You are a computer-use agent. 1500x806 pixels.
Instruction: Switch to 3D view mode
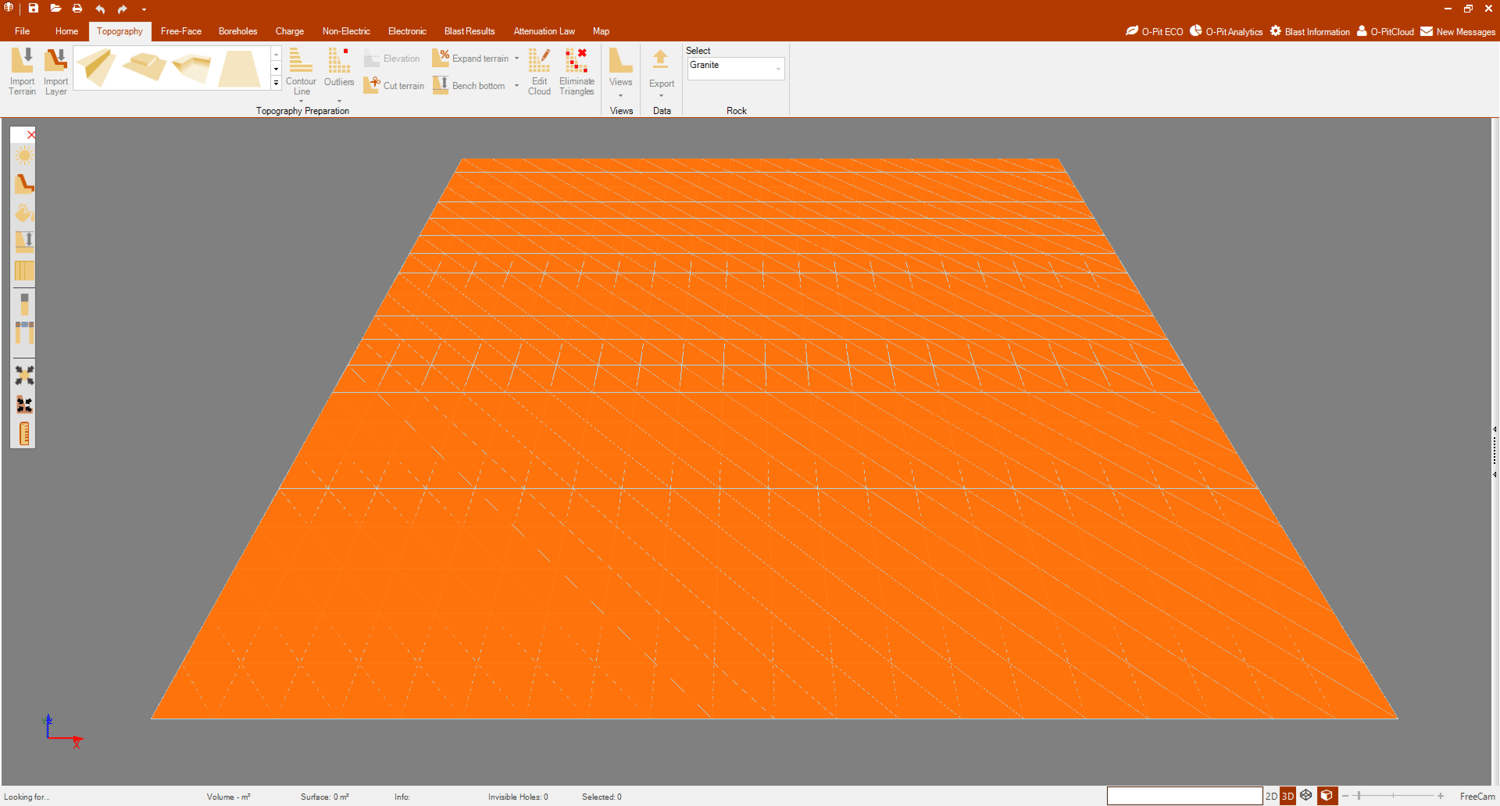tap(1288, 796)
